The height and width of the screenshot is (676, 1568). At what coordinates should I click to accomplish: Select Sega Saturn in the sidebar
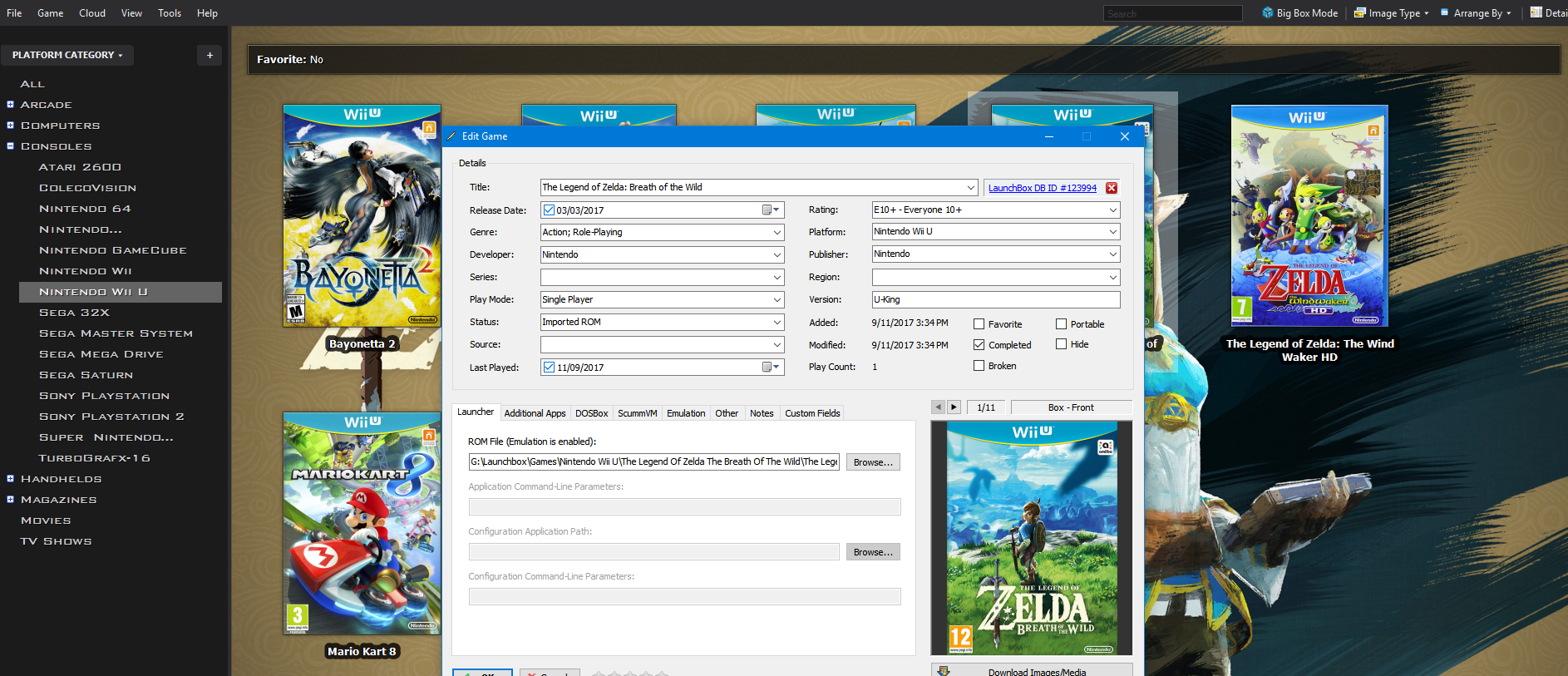(x=86, y=375)
